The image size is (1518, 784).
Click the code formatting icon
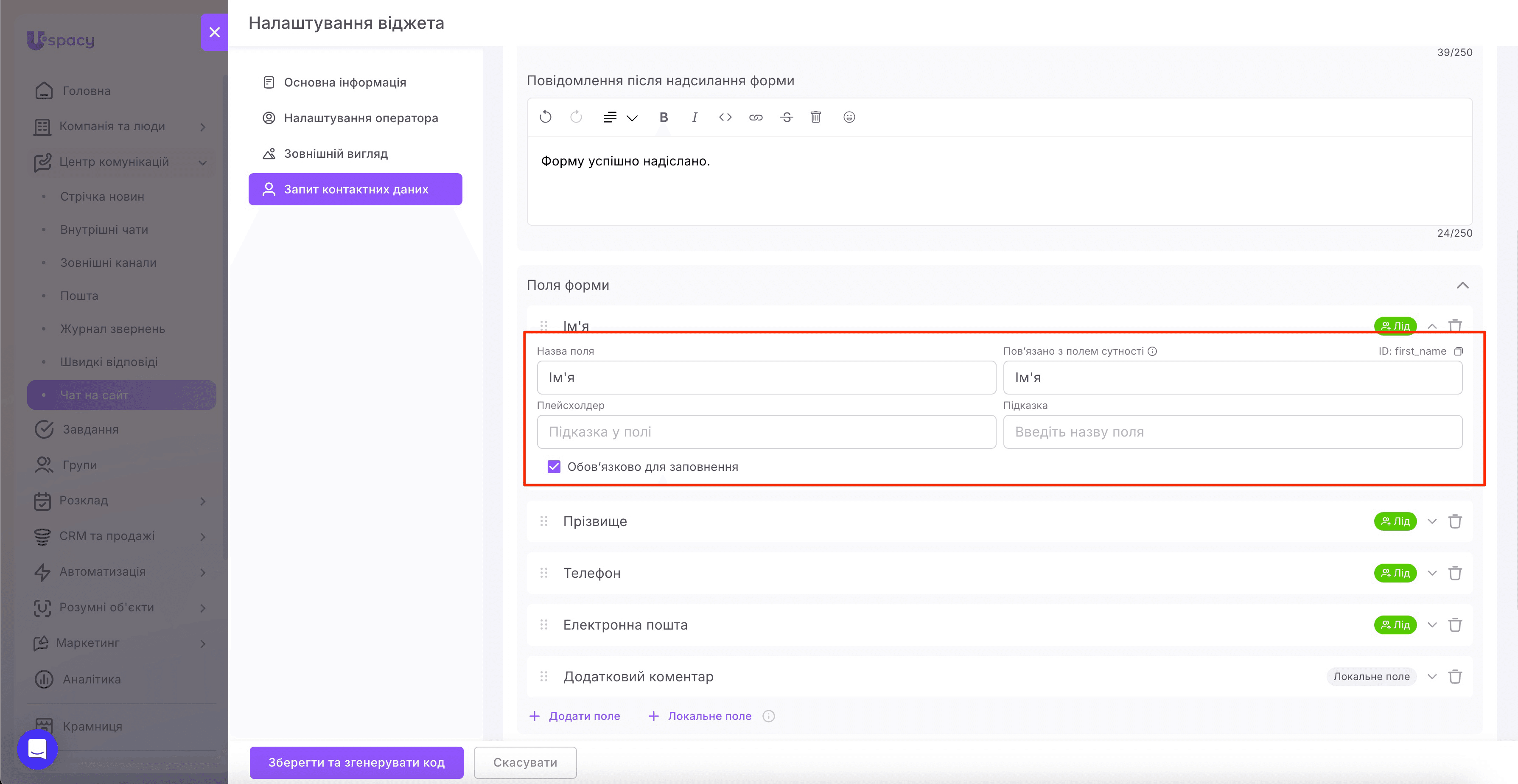(x=725, y=118)
